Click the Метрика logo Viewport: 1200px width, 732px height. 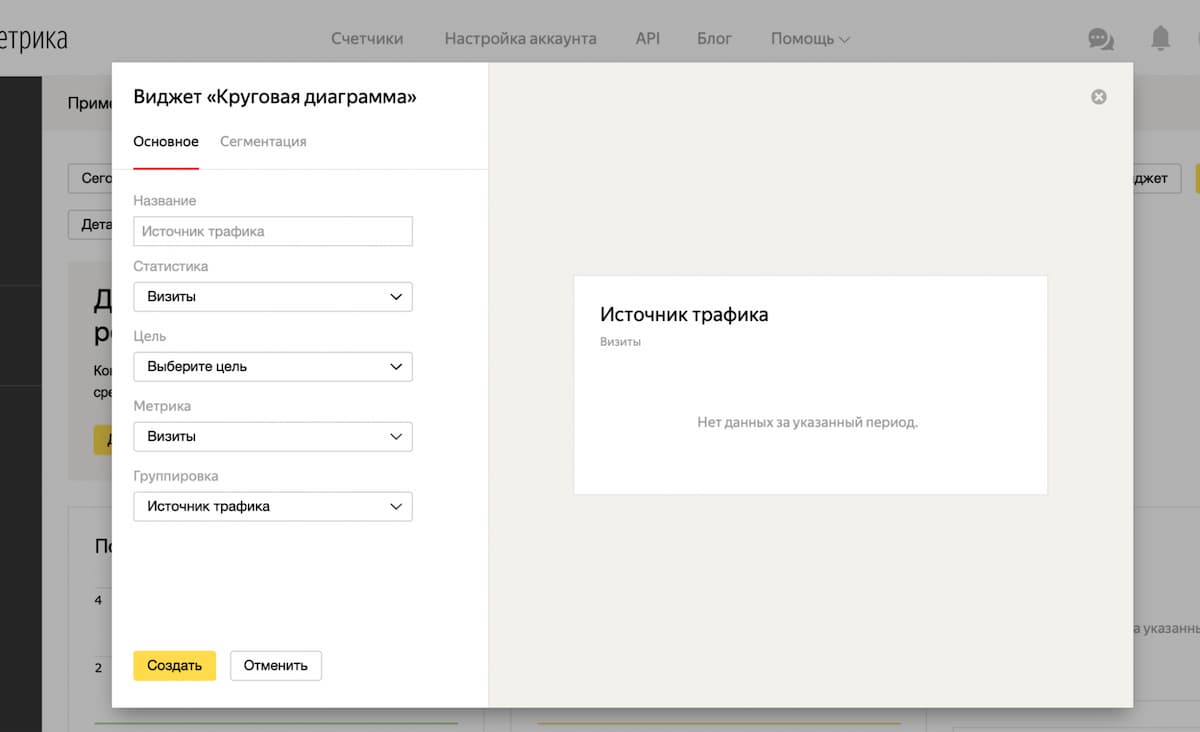[x=33, y=39]
